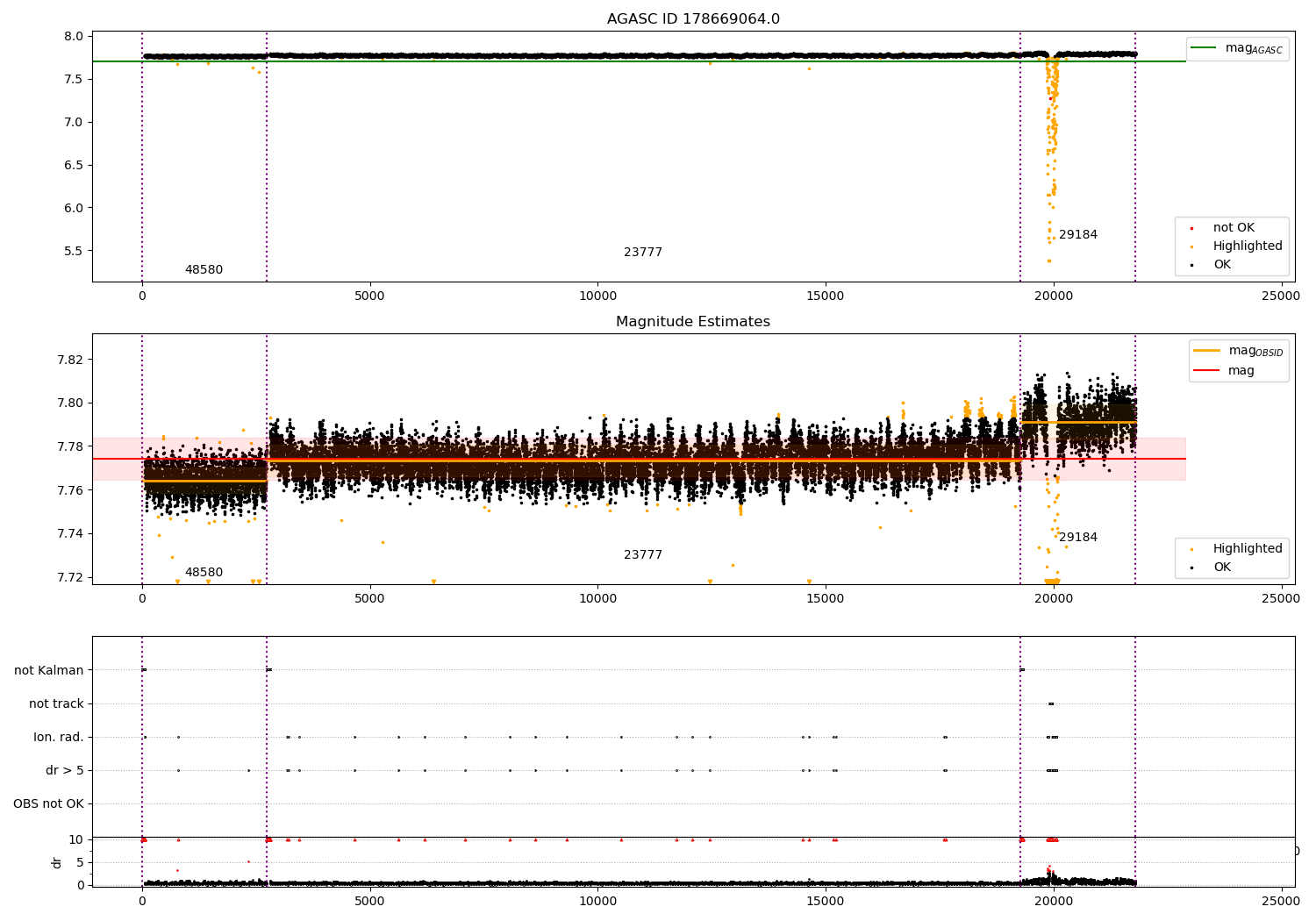Viewport: 1316px width, 921px height.
Task: Click the "Magnitude Estimates" plot title
Action: 693,322
